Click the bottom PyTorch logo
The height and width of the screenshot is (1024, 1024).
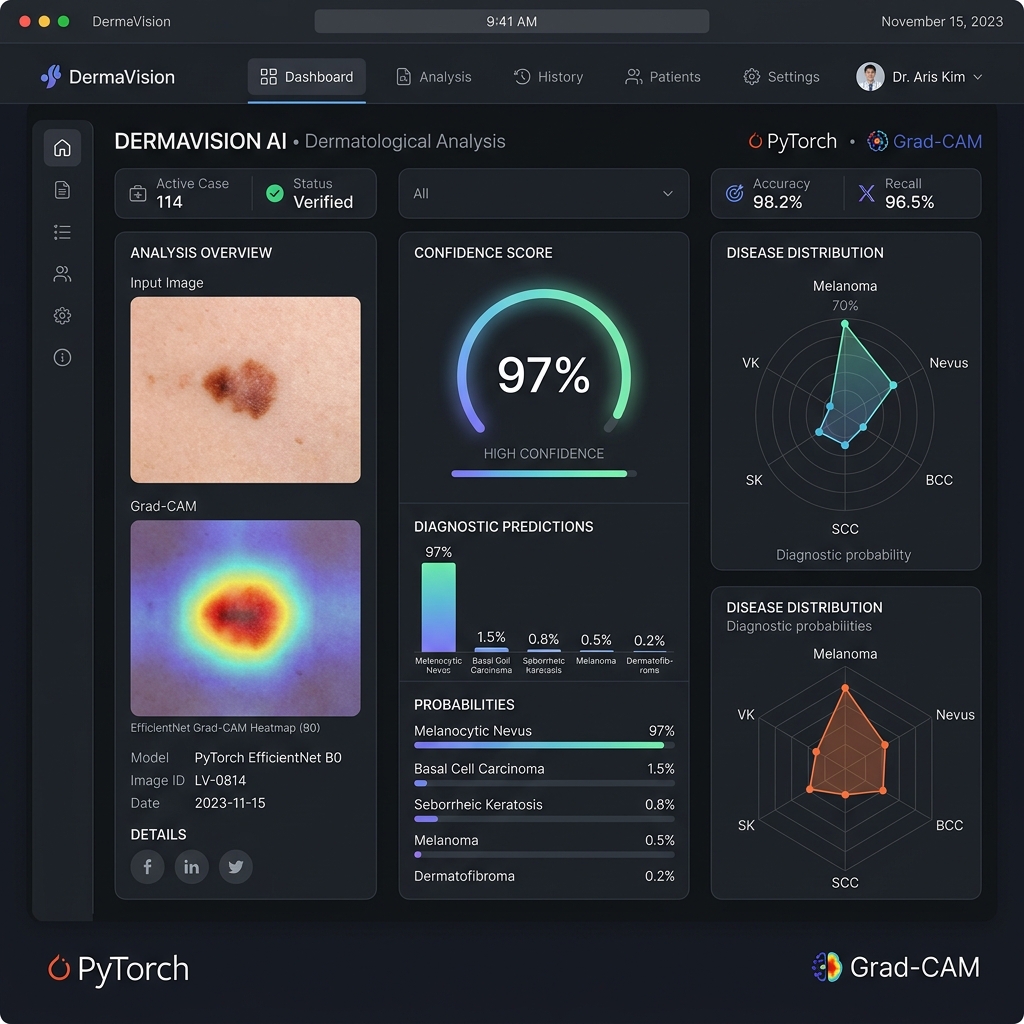pos(119,968)
